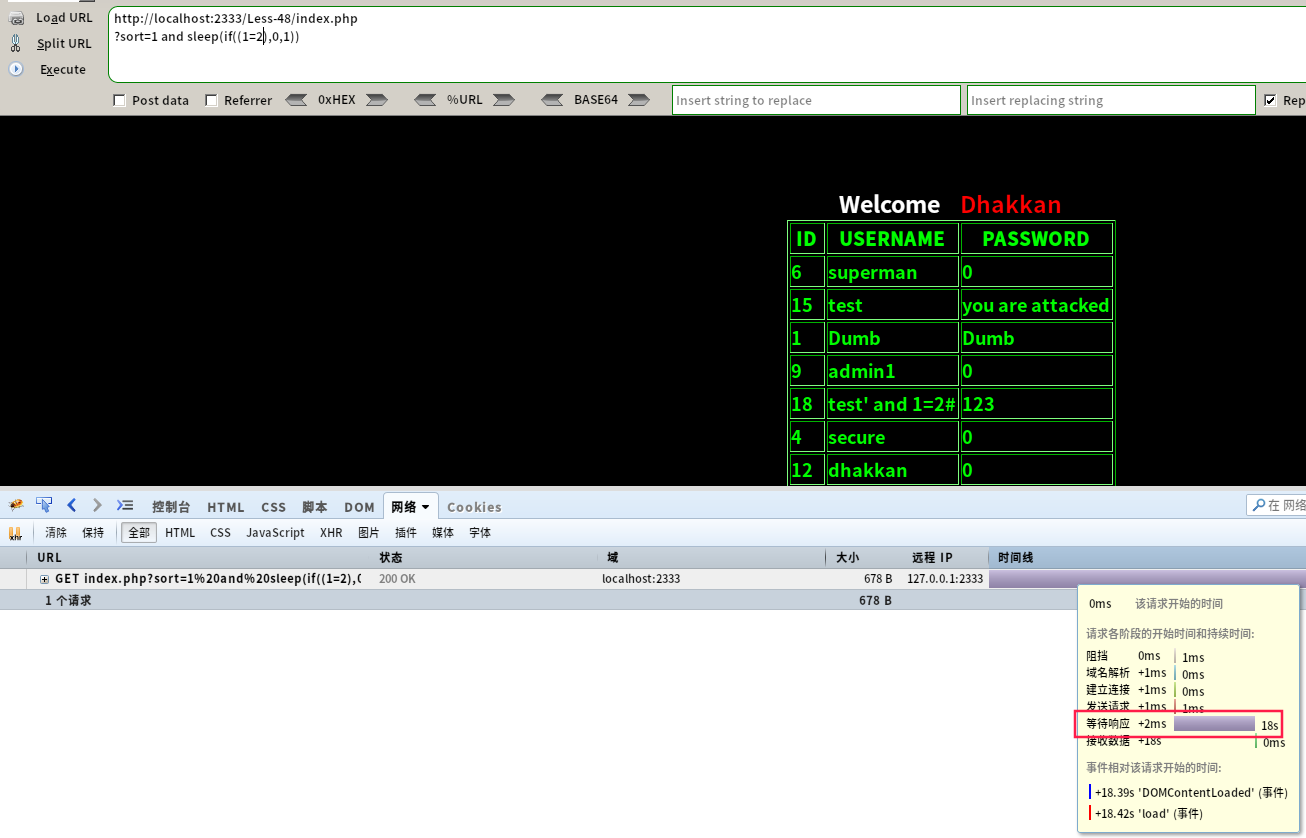Filter network requests by 图片
This screenshot has width=1306, height=838.
coord(369,533)
